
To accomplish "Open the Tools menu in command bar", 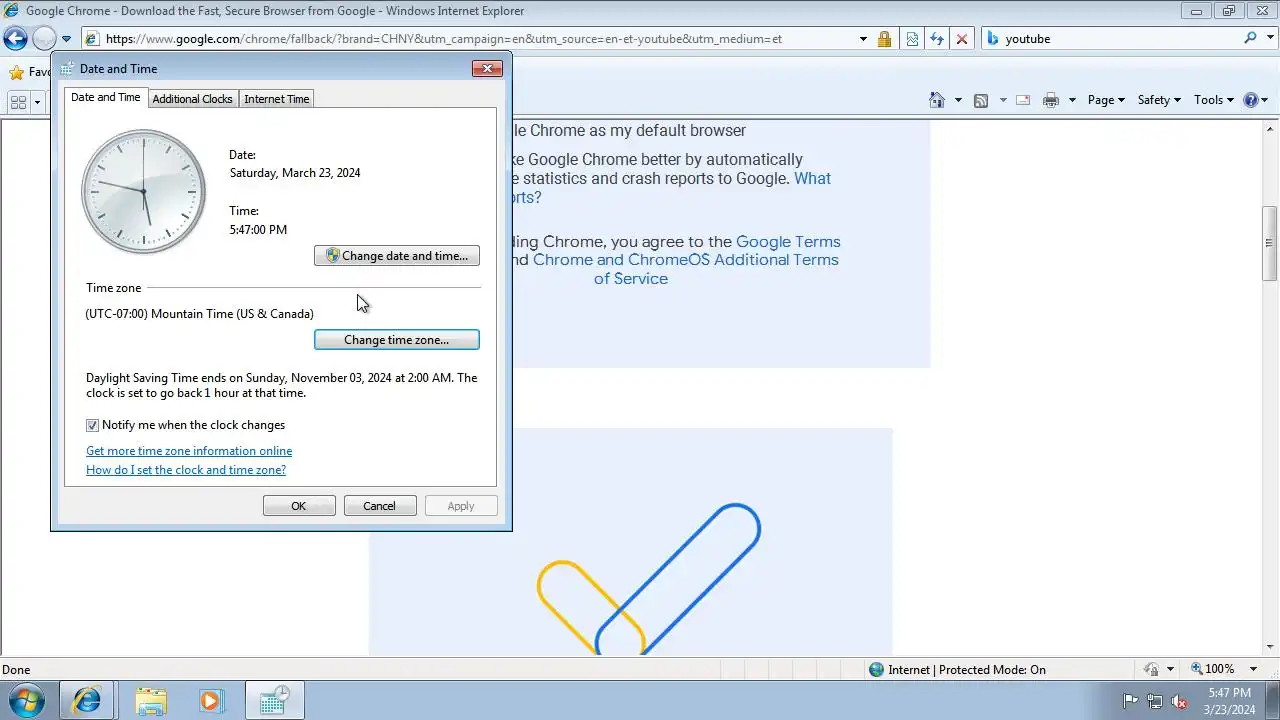I will 1214,100.
